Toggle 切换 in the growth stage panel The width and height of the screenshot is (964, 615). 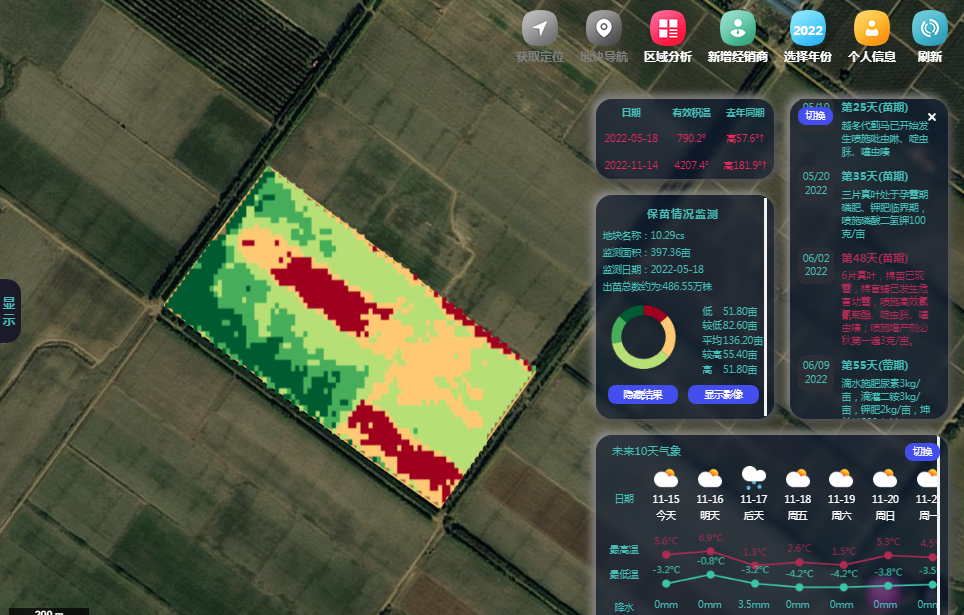point(815,116)
